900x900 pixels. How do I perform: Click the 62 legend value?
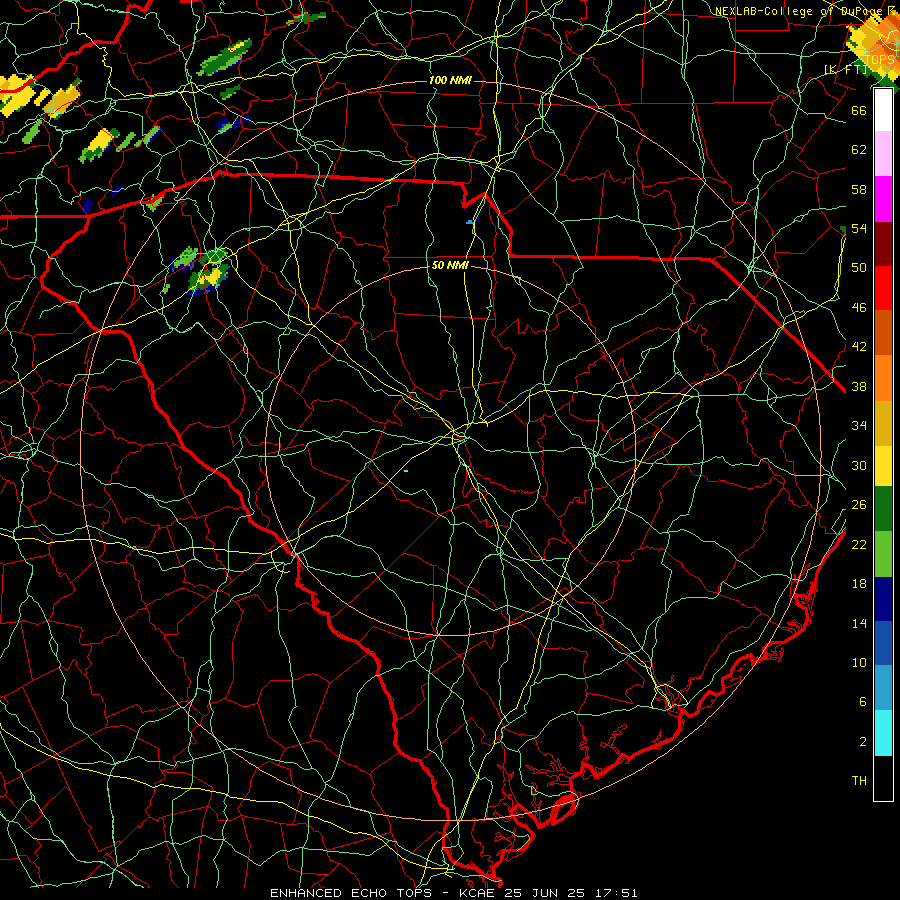coord(859,150)
